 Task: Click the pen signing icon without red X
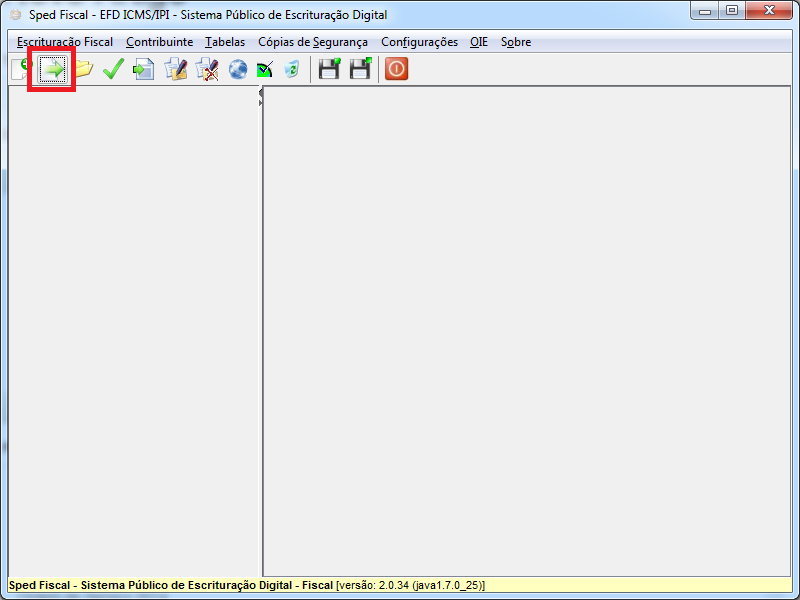point(176,70)
